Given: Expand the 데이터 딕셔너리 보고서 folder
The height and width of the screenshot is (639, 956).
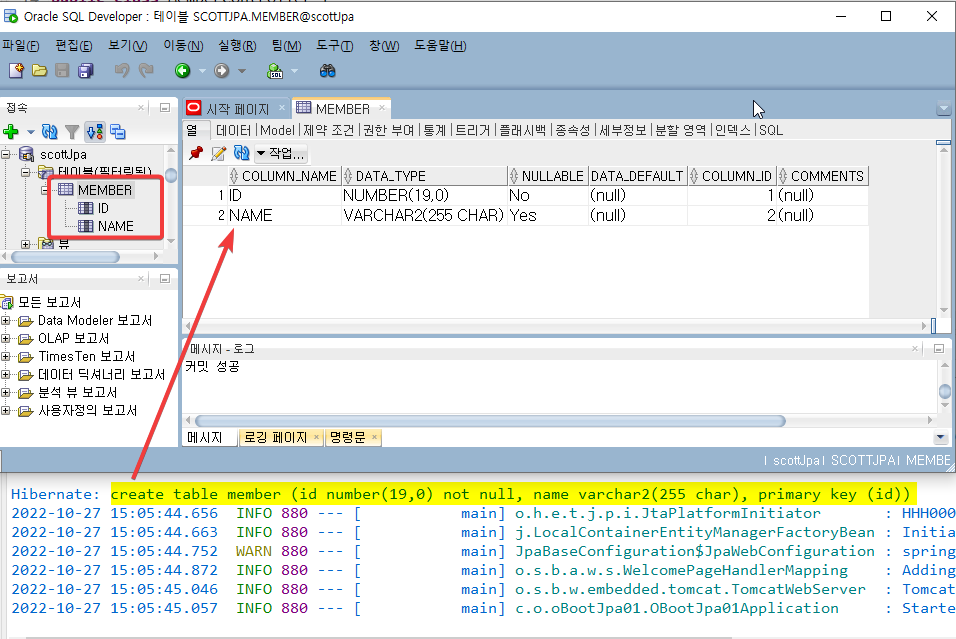Looking at the screenshot, I should (x=5, y=374).
